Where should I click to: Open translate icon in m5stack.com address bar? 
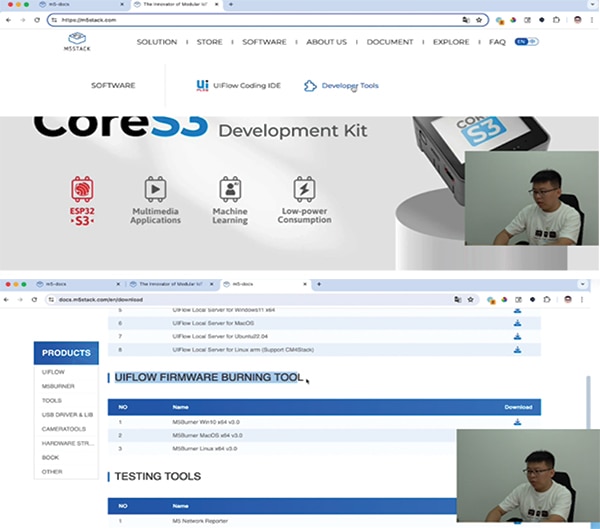click(x=466, y=20)
